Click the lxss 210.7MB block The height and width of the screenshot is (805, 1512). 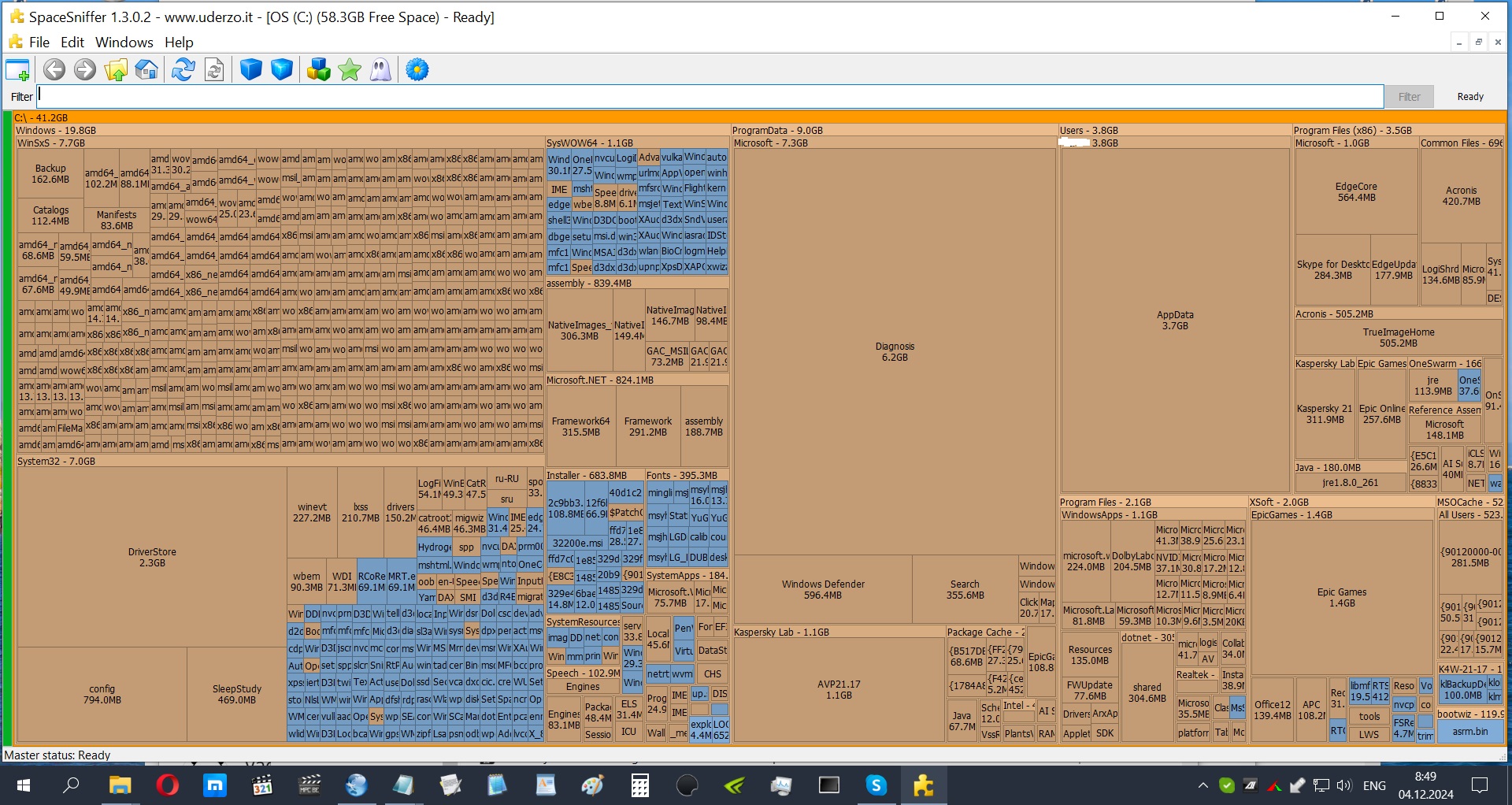pyautogui.click(x=361, y=513)
